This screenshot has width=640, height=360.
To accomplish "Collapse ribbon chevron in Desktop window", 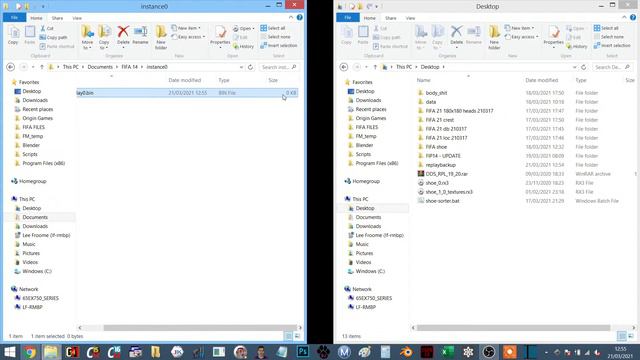I will click(624, 18).
